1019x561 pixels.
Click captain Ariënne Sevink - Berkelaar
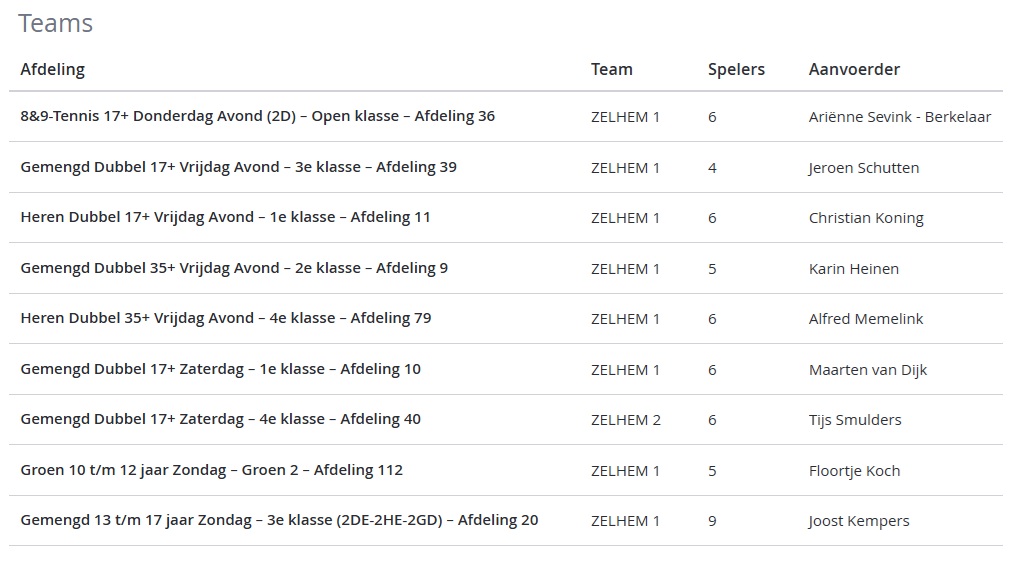tap(899, 117)
